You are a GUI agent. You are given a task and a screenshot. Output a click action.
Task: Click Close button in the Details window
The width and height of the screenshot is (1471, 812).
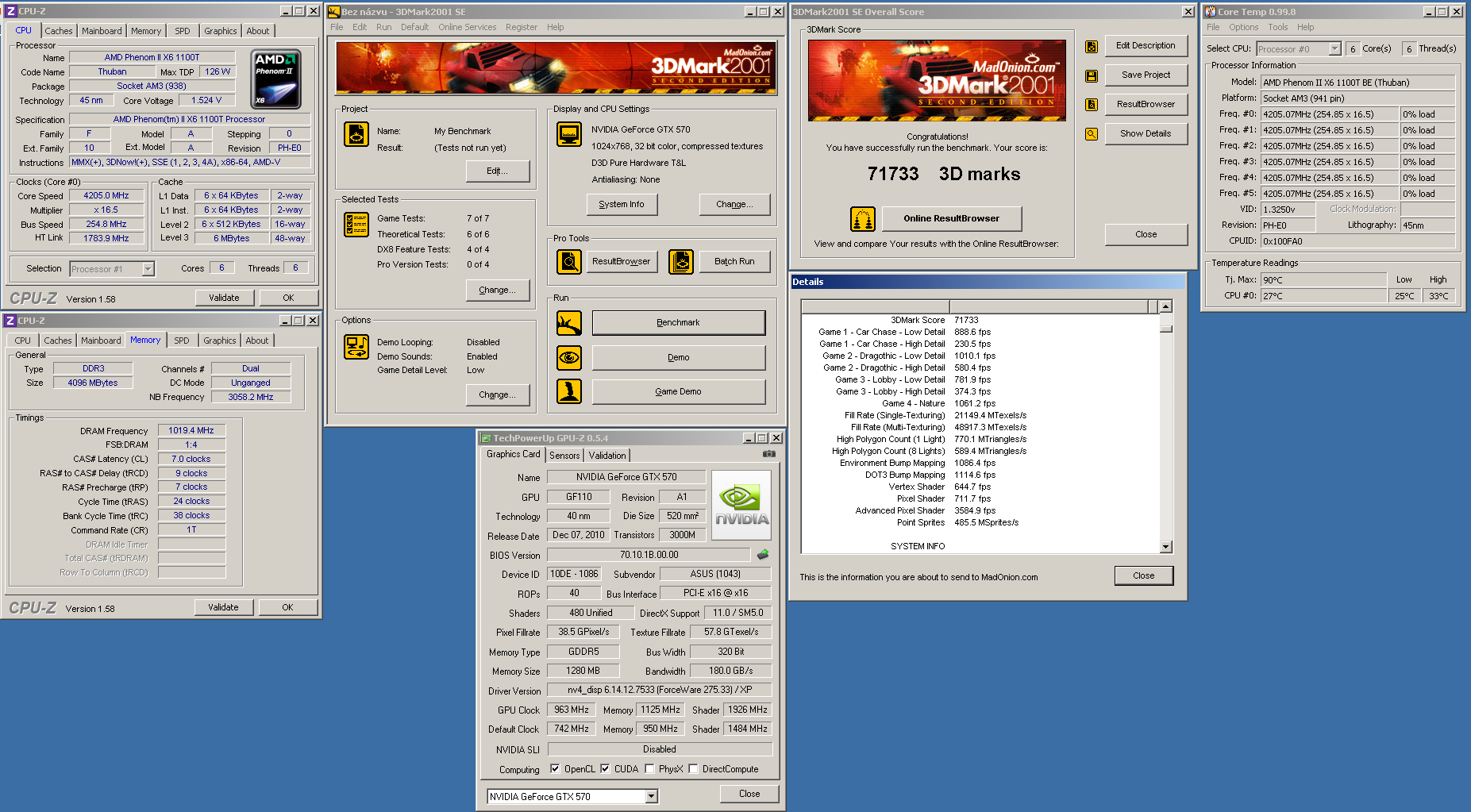(x=1144, y=575)
